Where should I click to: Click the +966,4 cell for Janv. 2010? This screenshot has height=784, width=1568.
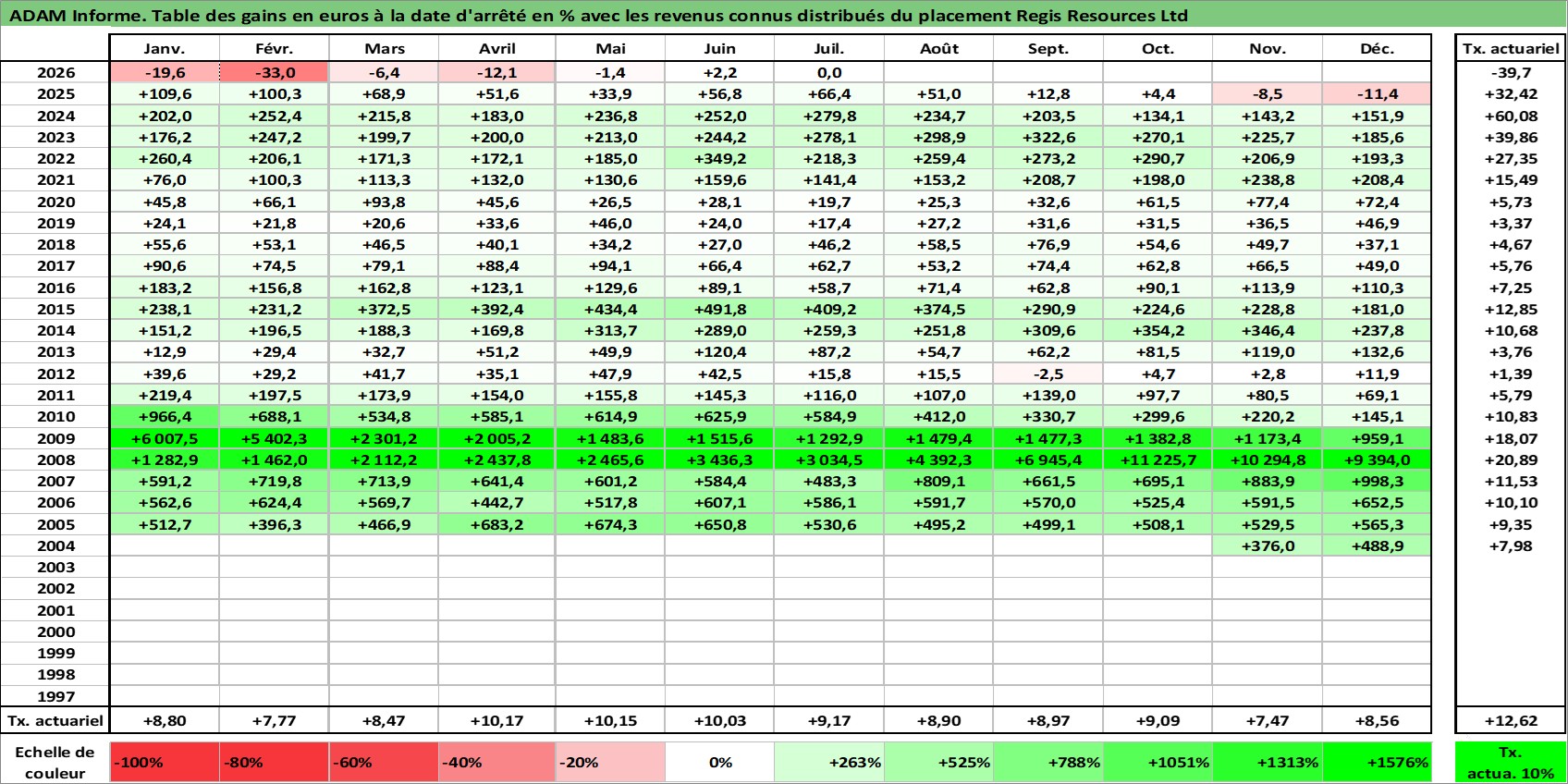[x=165, y=416]
